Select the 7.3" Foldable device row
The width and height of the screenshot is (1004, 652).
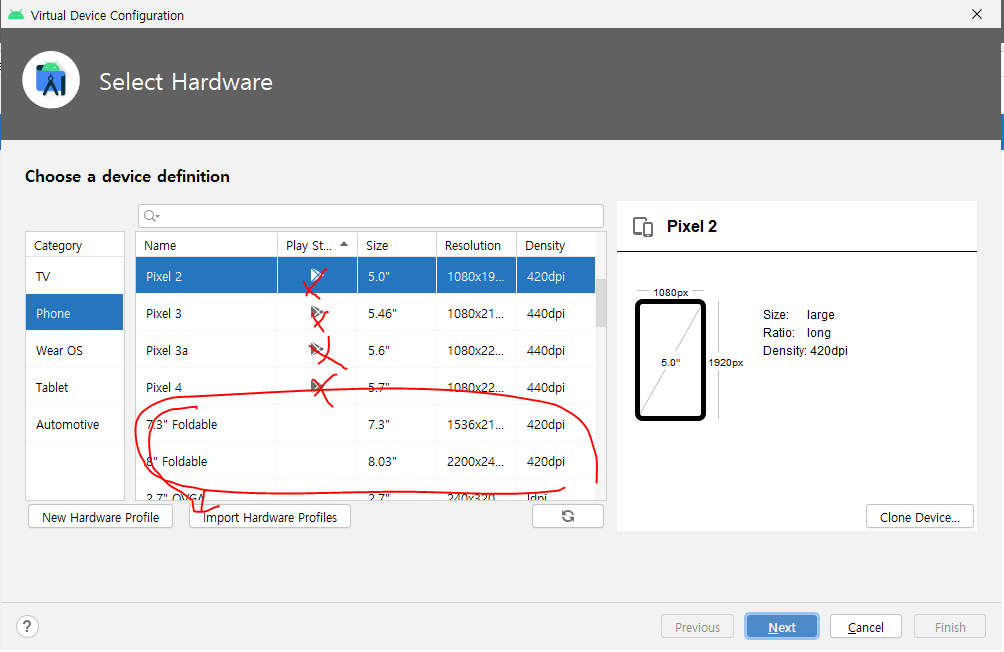(x=366, y=424)
